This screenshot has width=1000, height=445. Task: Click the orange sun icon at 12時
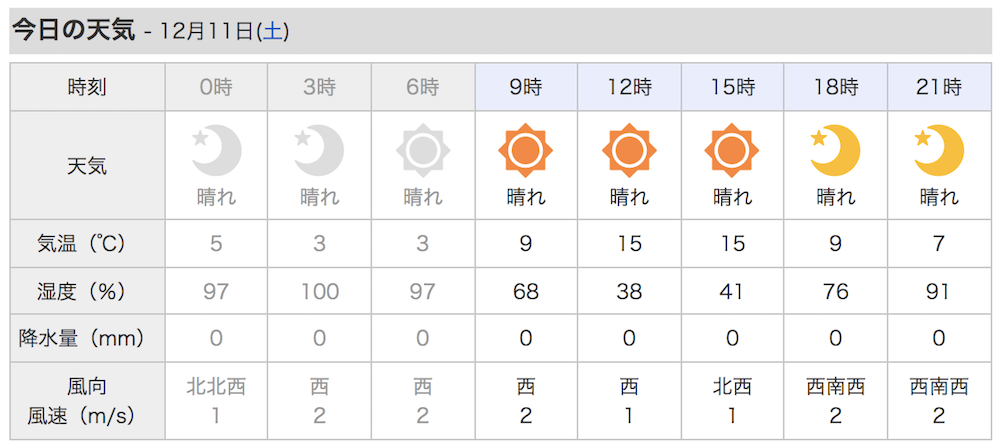[x=629, y=150]
